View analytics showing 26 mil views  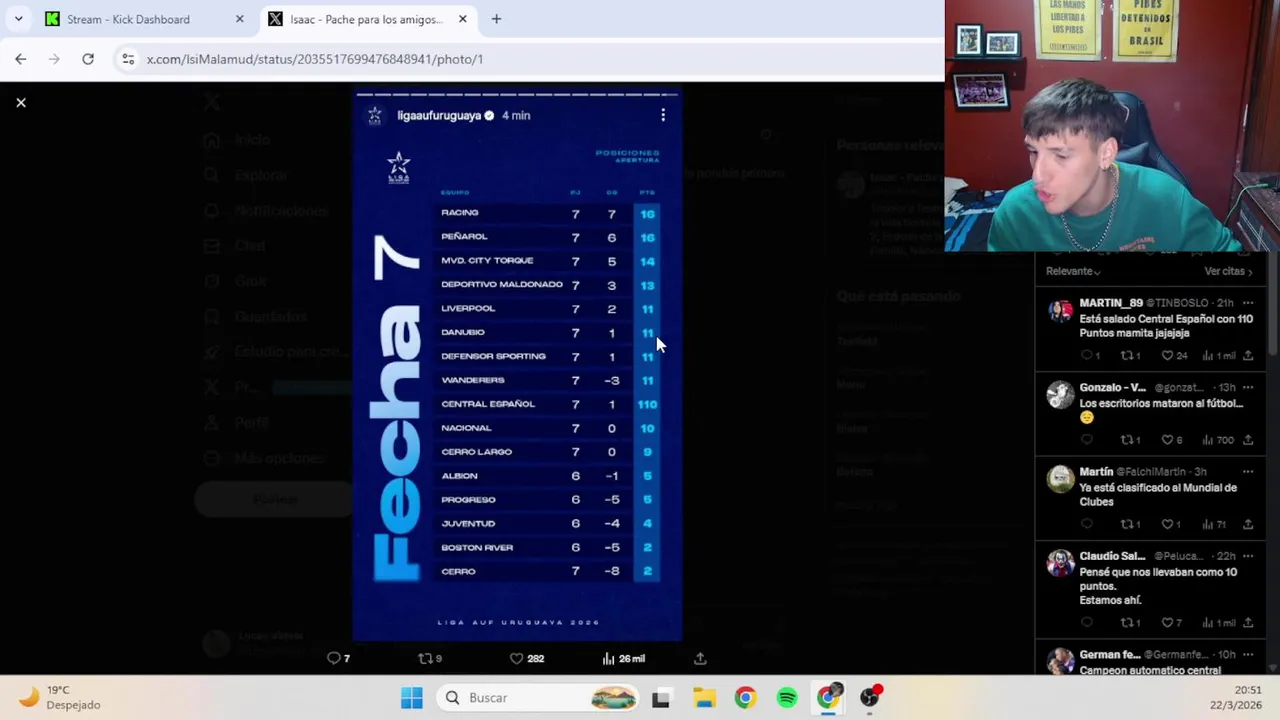(x=623, y=658)
